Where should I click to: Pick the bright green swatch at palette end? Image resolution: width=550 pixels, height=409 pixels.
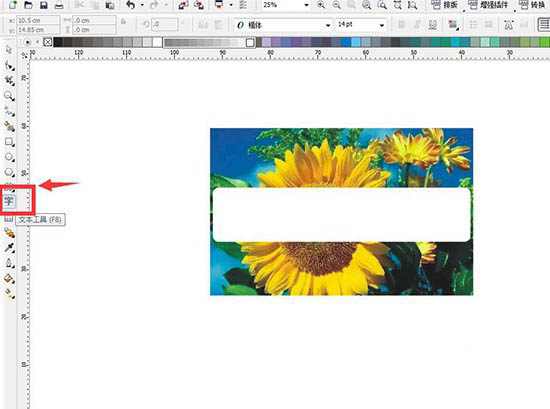545,42
